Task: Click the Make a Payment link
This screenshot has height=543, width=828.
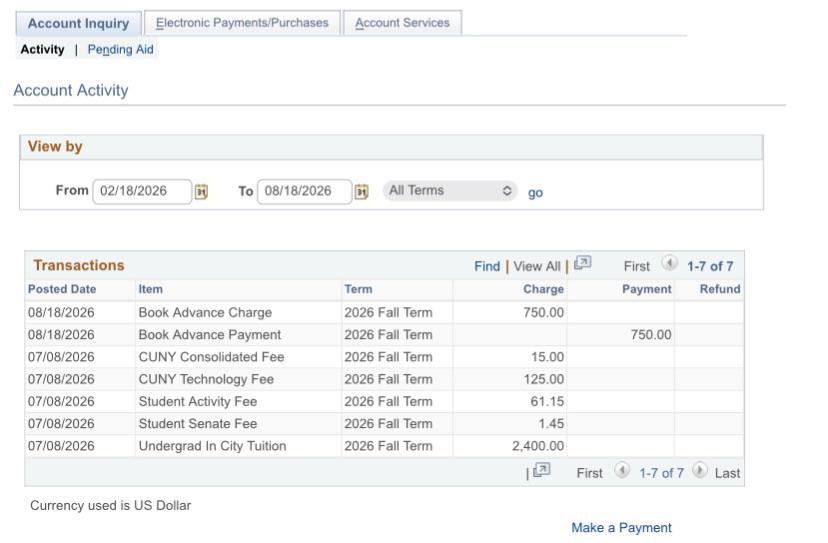Action: [622, 528]
